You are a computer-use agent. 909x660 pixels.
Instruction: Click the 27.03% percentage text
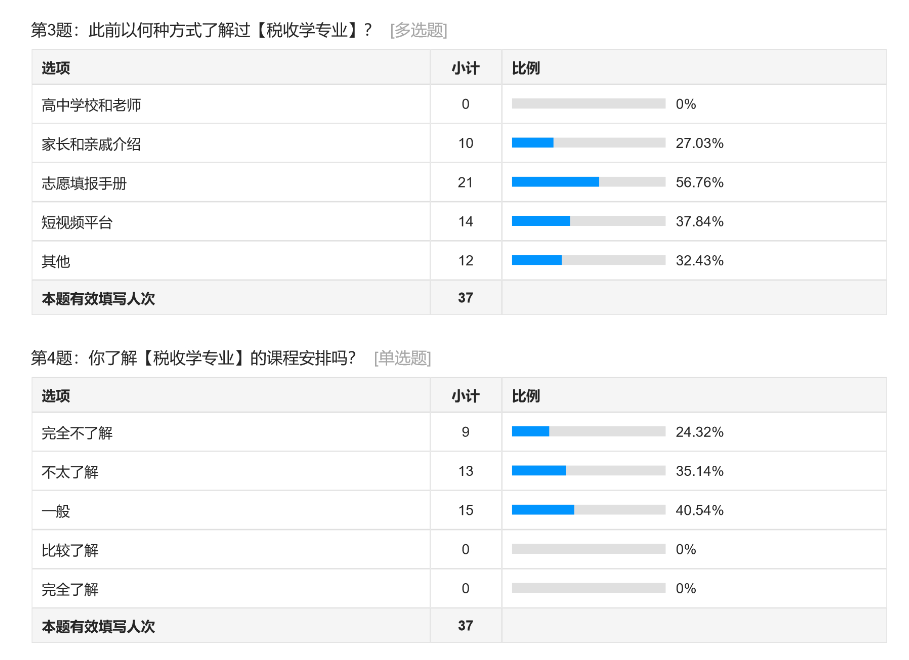(x=699, y=143)
